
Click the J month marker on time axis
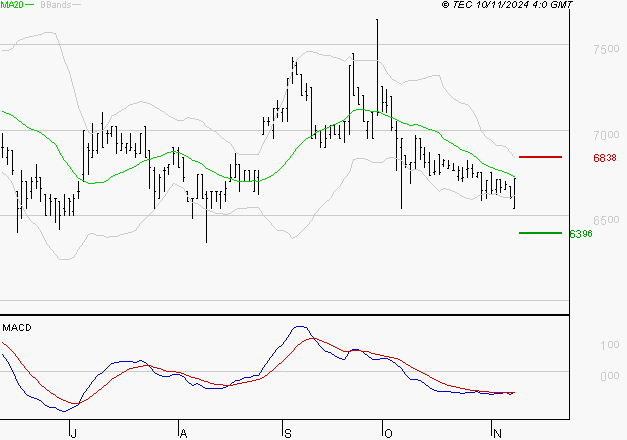coord(73,433)
